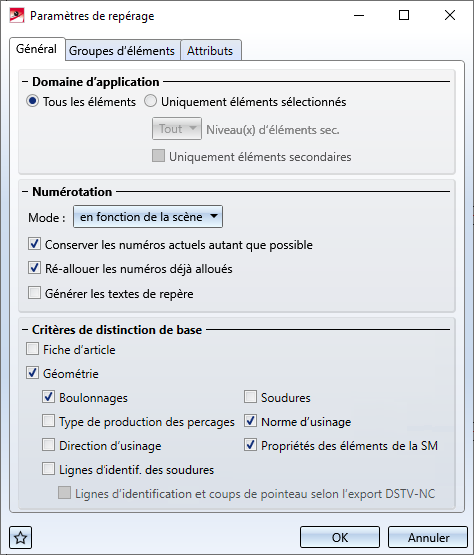The image size is (474, 555).
Task: Select Uniquement éléments sélectionnés radio button
Action: [150, 101]
